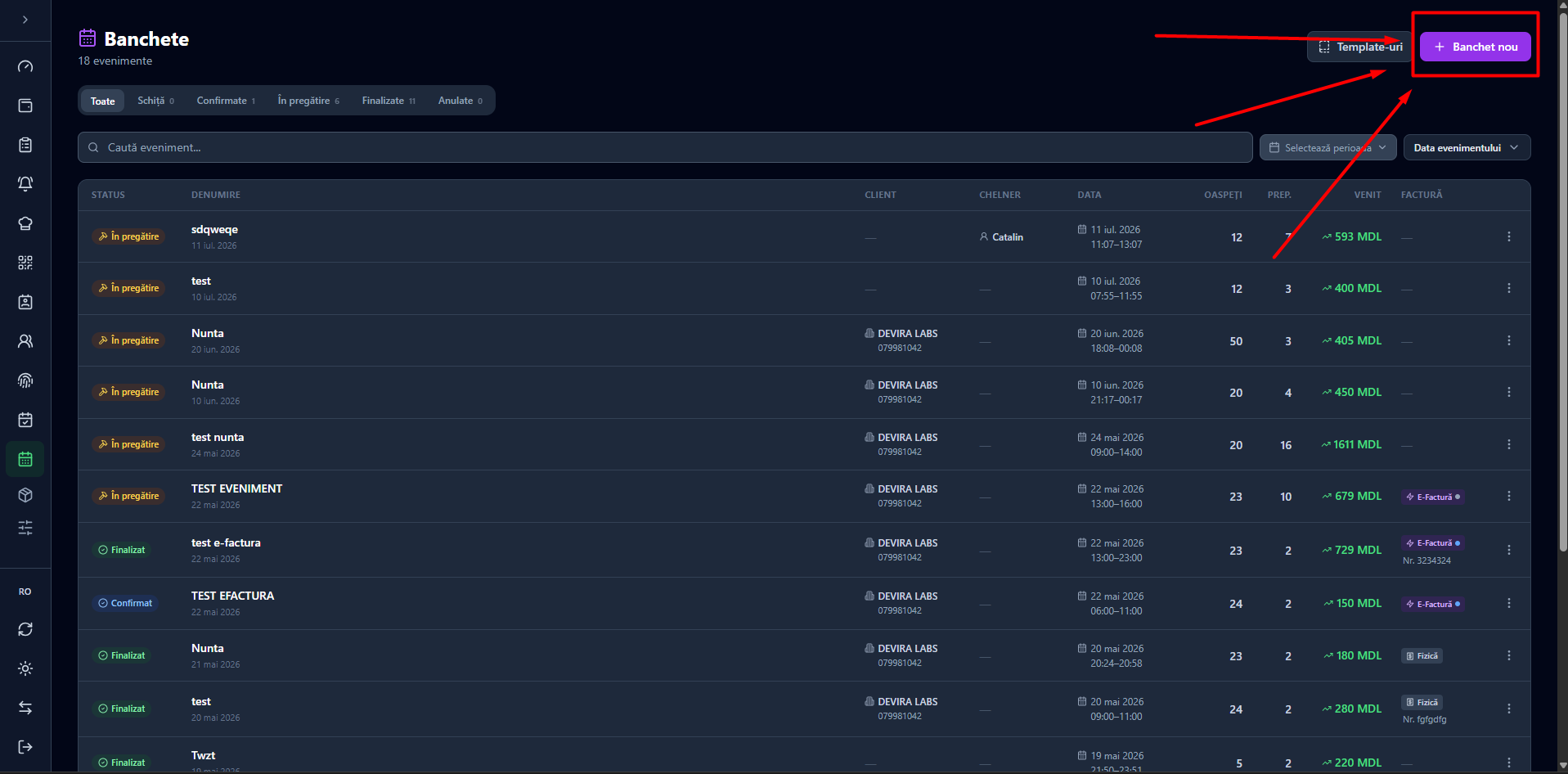
Task: Switch language via RO button
Action: tap(25, 592)
